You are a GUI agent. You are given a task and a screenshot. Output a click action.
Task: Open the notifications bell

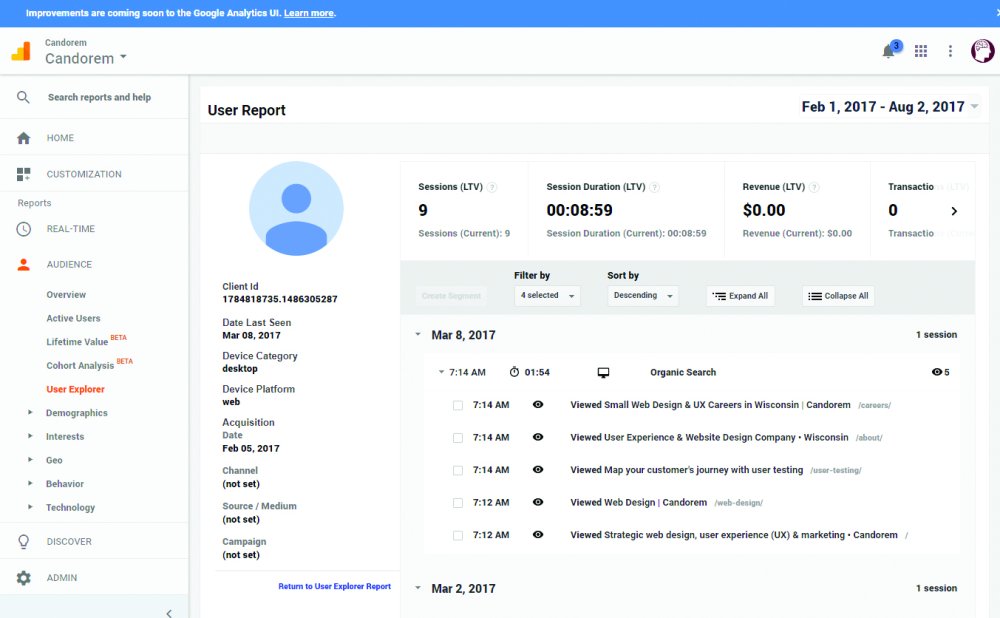coord(888,51)
